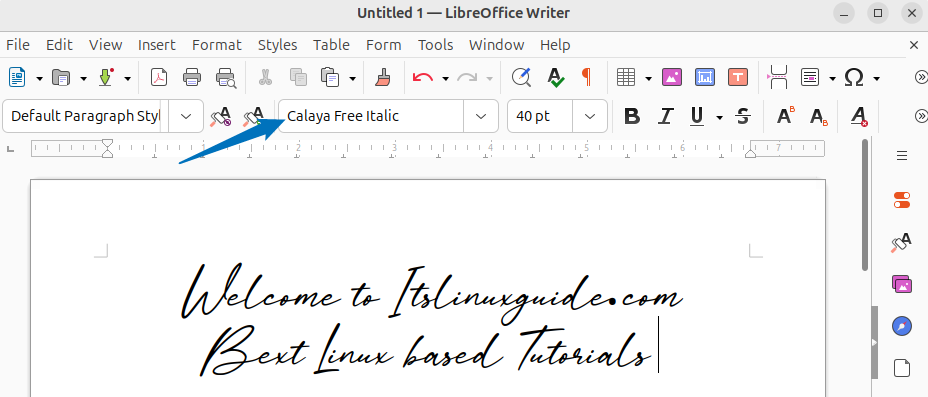The height and width of the screenshot is (397, 928).
Task: Click the Calaya Free Italic font box
Action: coord(370,116)
